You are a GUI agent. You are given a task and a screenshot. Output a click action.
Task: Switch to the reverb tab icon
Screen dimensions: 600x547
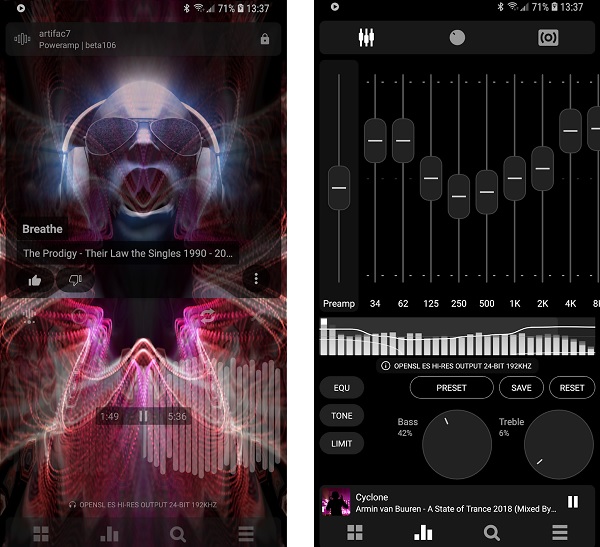pos(548,38)
